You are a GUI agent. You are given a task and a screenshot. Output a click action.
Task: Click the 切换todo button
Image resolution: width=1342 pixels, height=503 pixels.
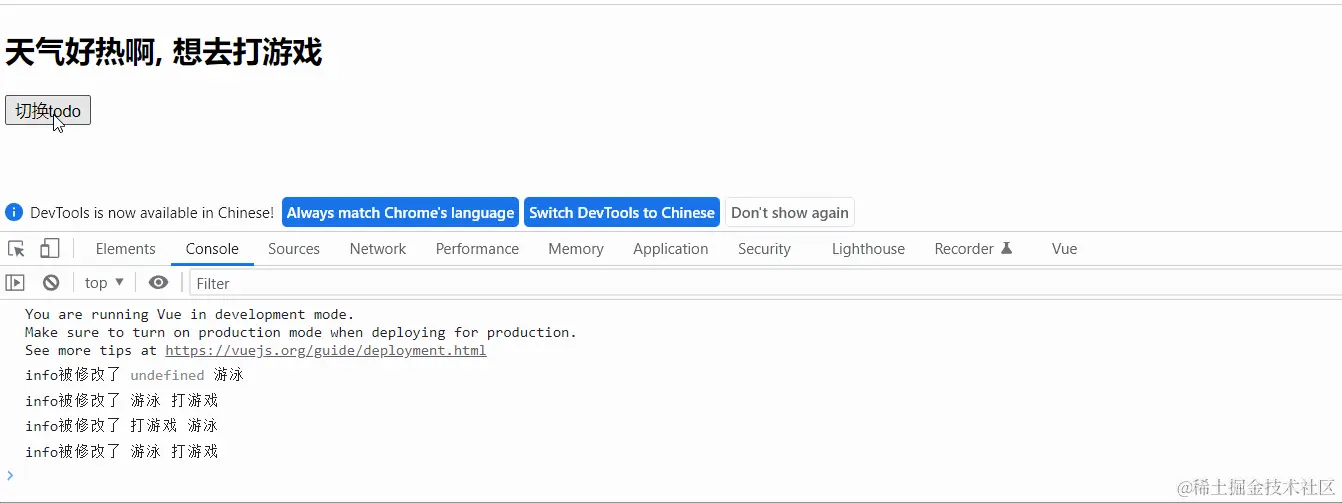tap(48, 111)
